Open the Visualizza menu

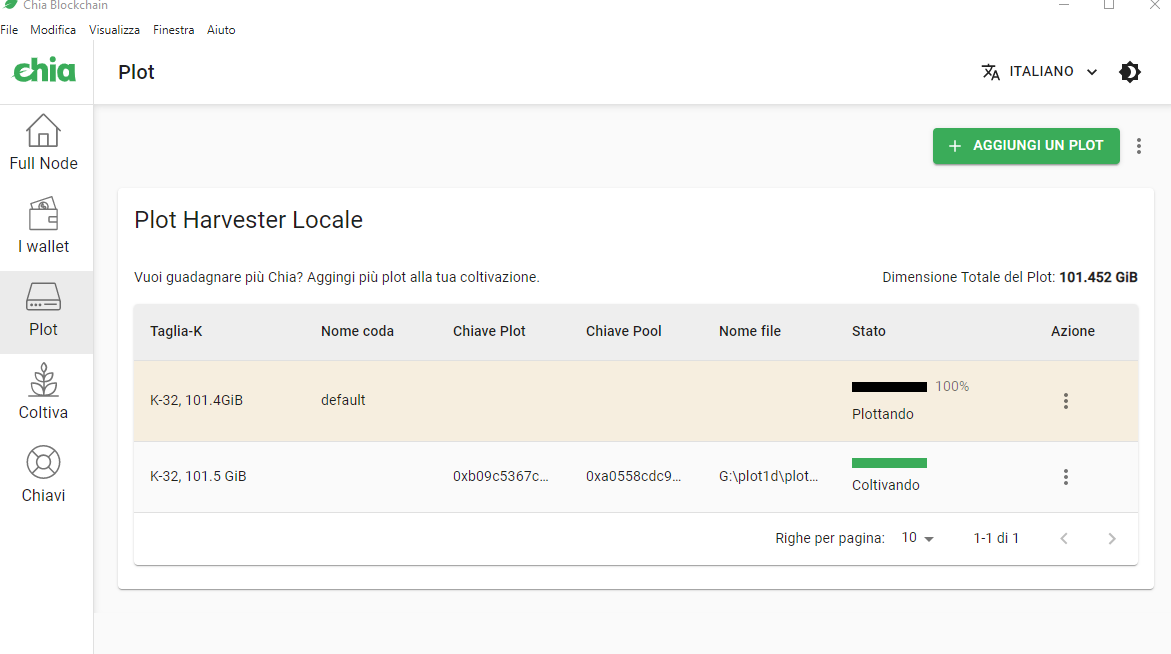point(114,30)
